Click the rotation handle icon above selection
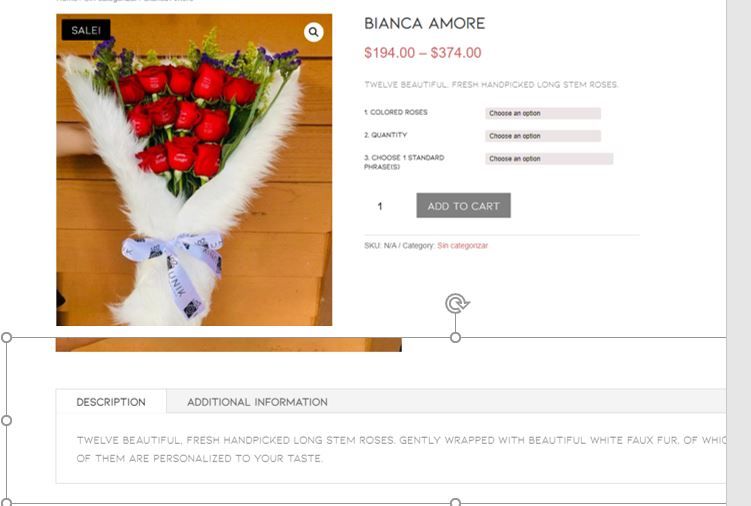This screenshot has height=506, width=751. 456,304
